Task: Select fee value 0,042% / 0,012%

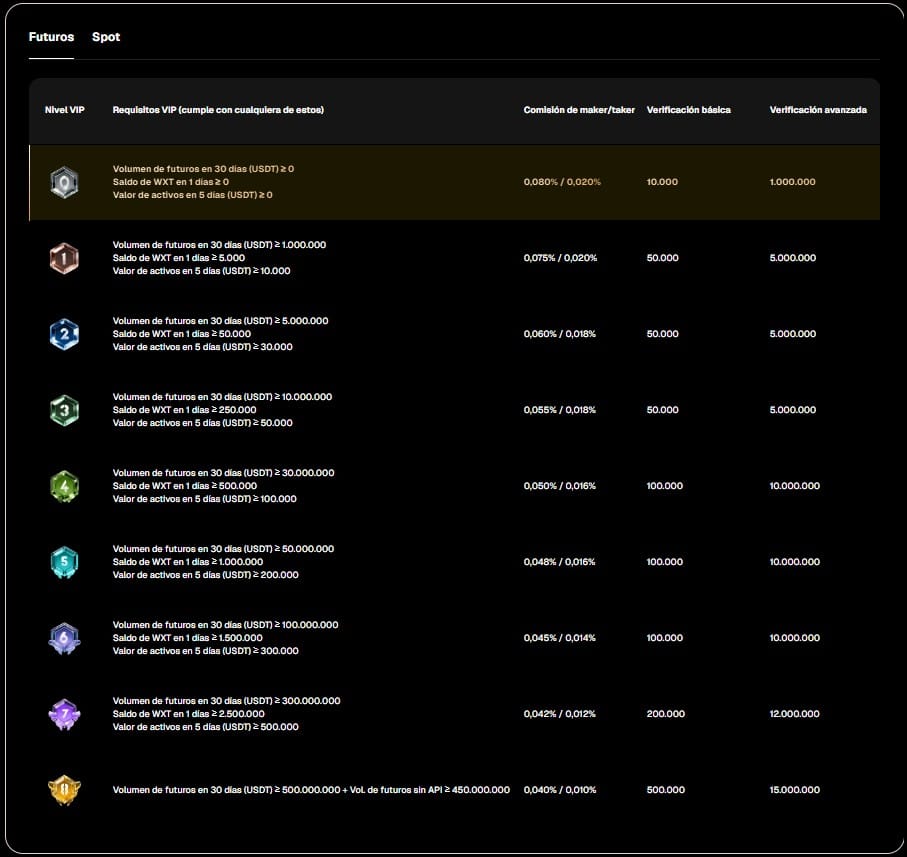Action: (x=560, y=714)
